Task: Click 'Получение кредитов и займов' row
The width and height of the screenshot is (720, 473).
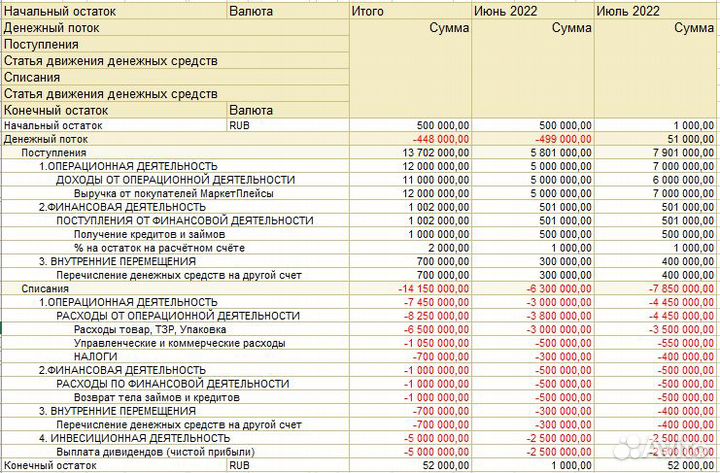Action: pos(360,234)
